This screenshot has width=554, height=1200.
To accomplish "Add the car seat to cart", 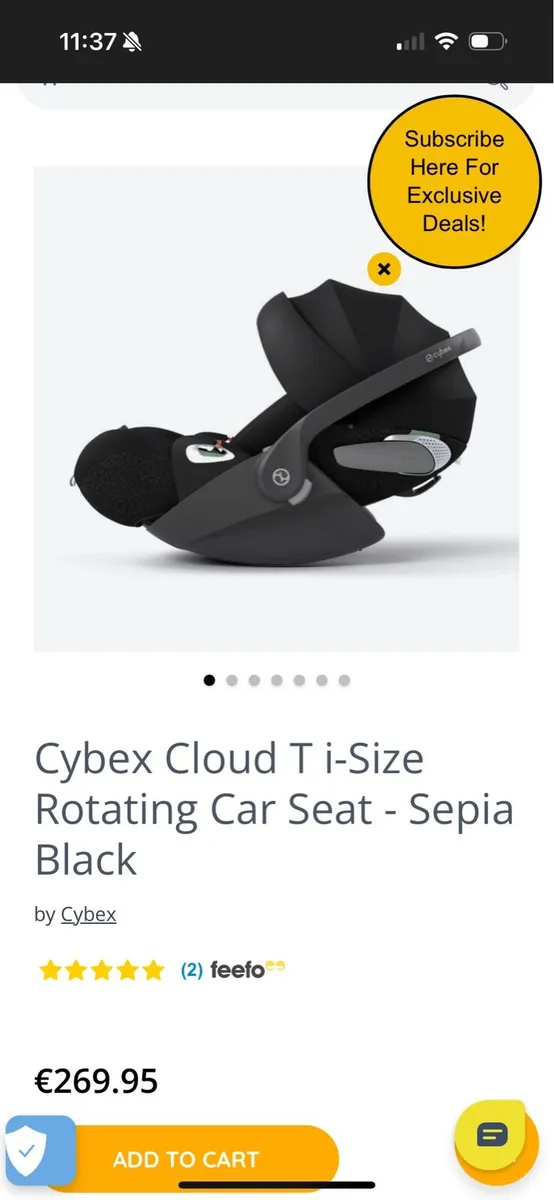I will click(186, 1160).
